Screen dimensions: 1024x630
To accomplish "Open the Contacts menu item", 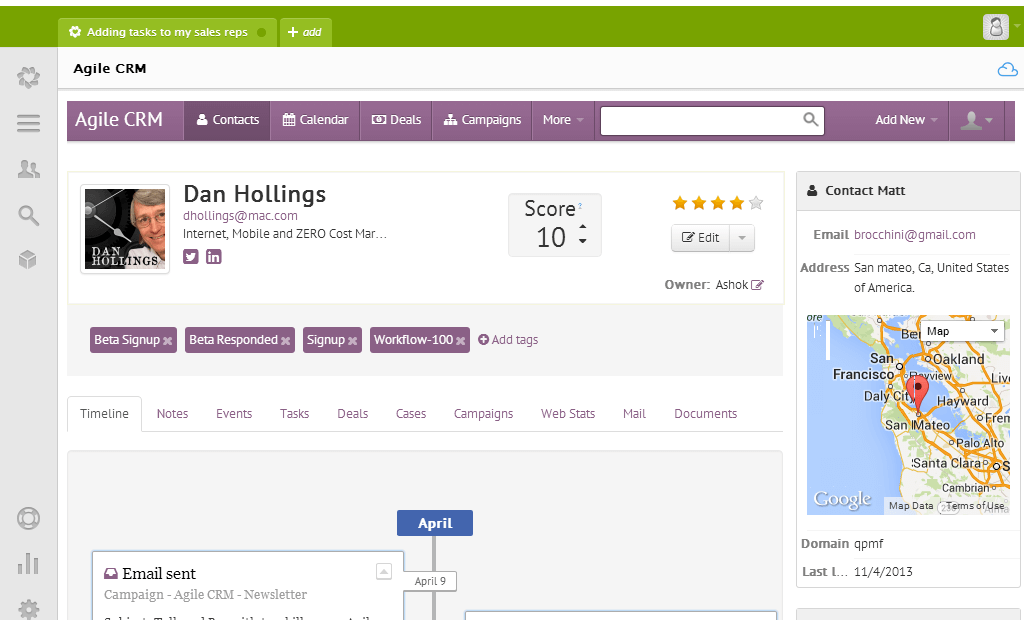I will tap(227, 120).
